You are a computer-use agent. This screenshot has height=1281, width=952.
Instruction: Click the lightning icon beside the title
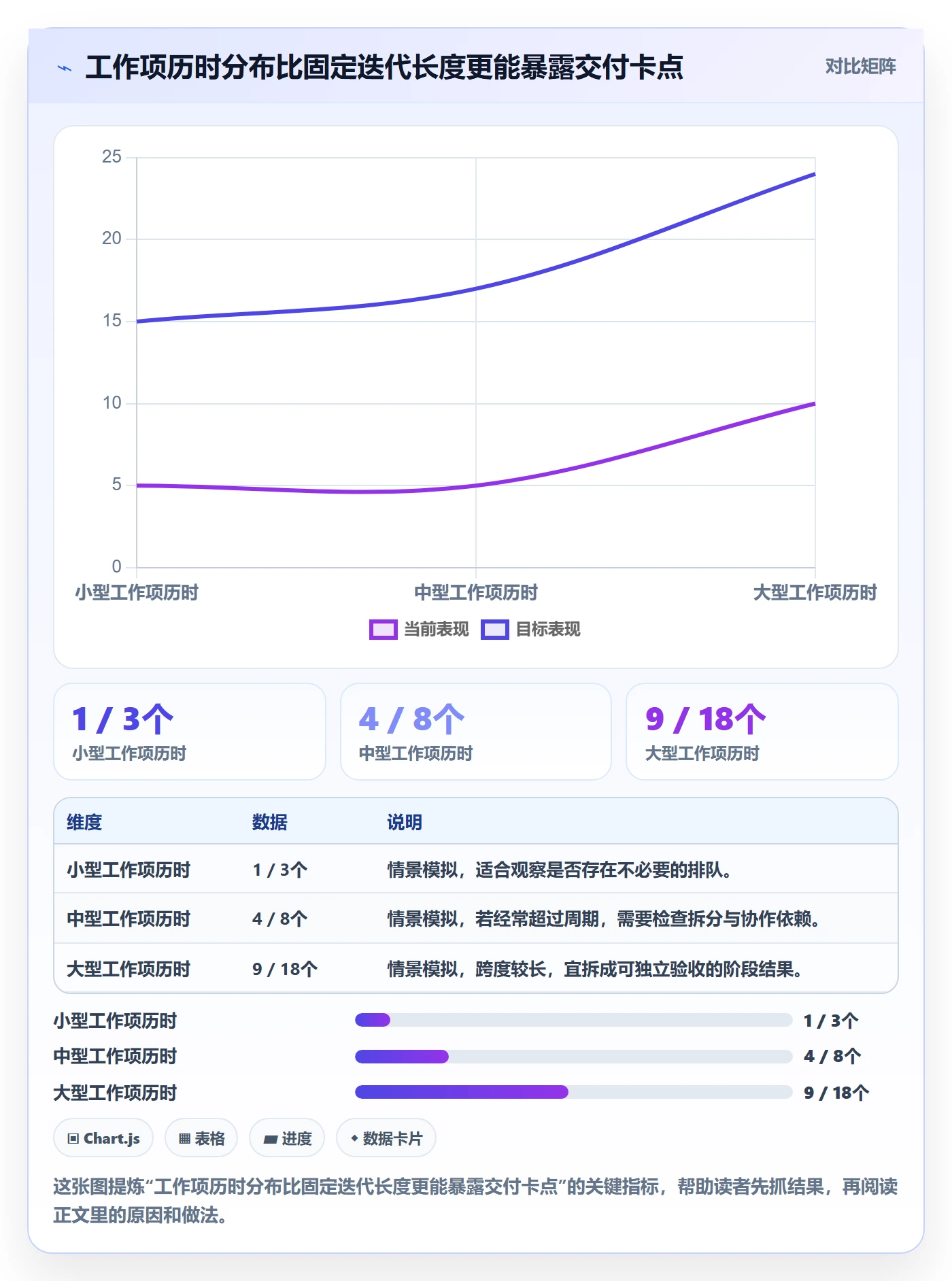click(x=65, y=68)
